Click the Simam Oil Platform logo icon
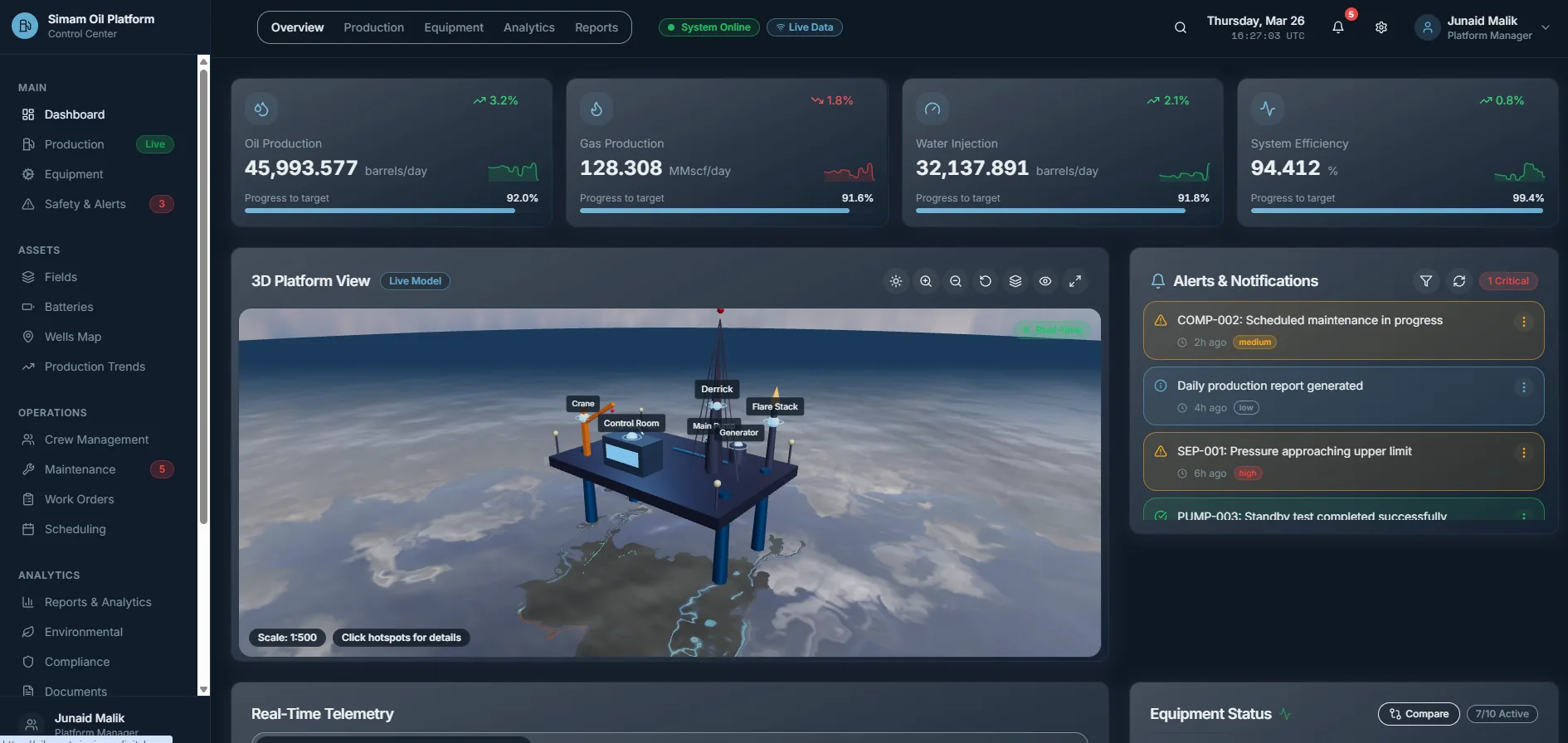Screen dimensions: 1568x743 tap(25, 27)
